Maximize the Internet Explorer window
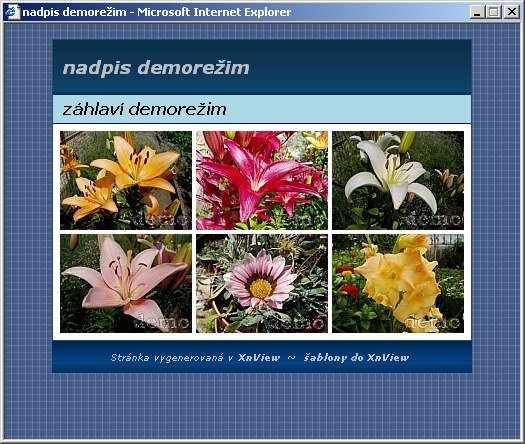525x444 pixels. [494, 12]
